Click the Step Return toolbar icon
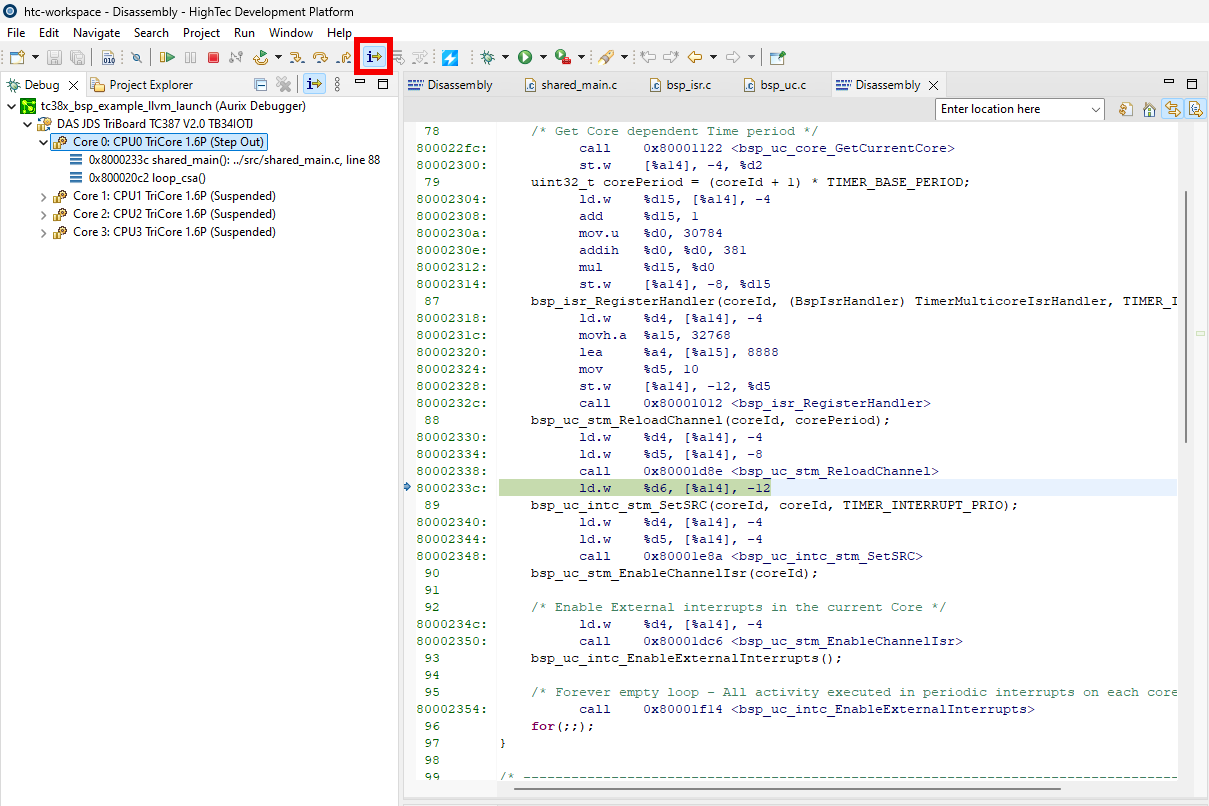The width and height of the screenshot is (1209, 806). coord(344,58)
